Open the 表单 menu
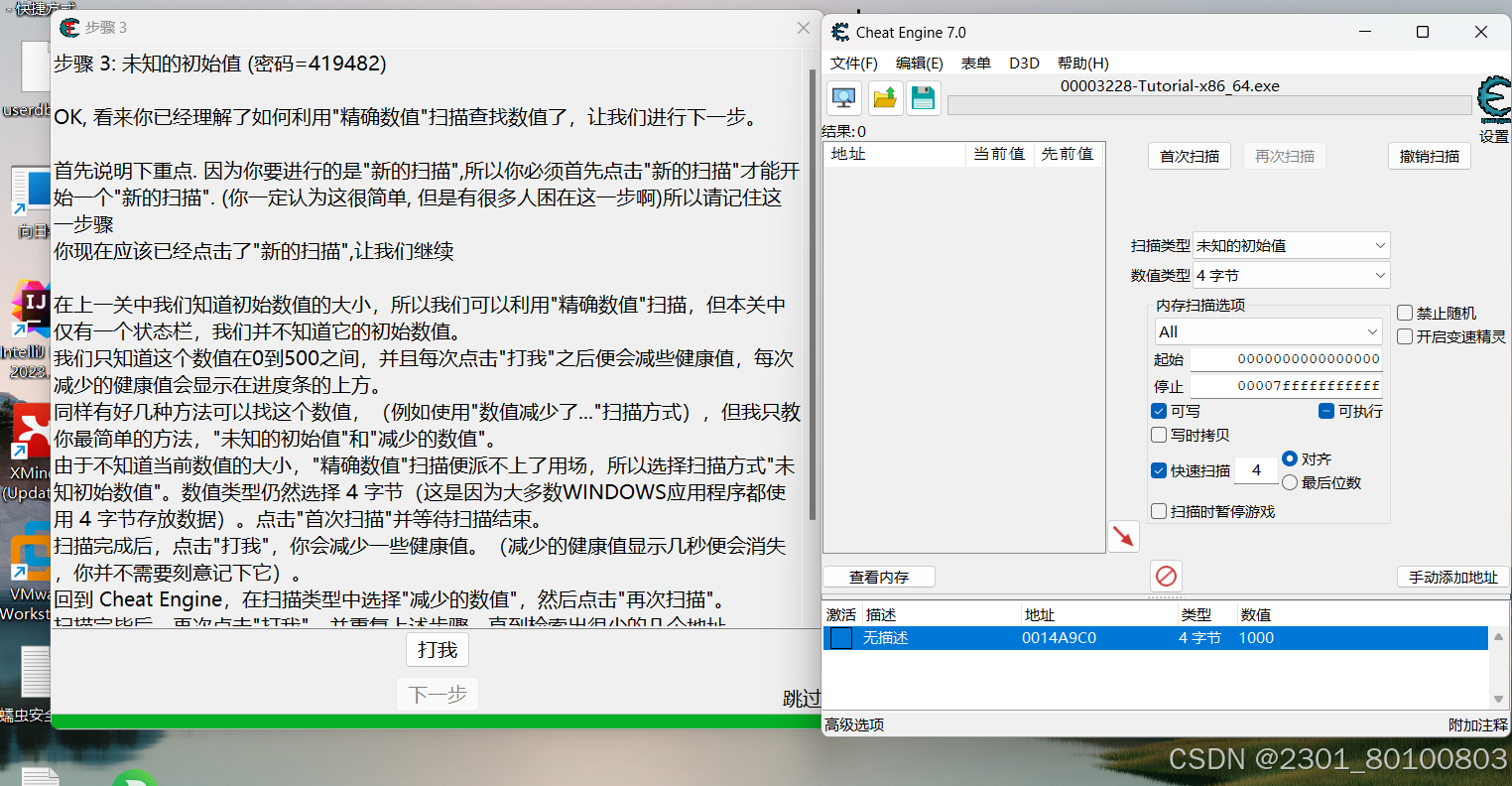The width and height of the screenshot is (1512, 786). [x=976, y=63]
